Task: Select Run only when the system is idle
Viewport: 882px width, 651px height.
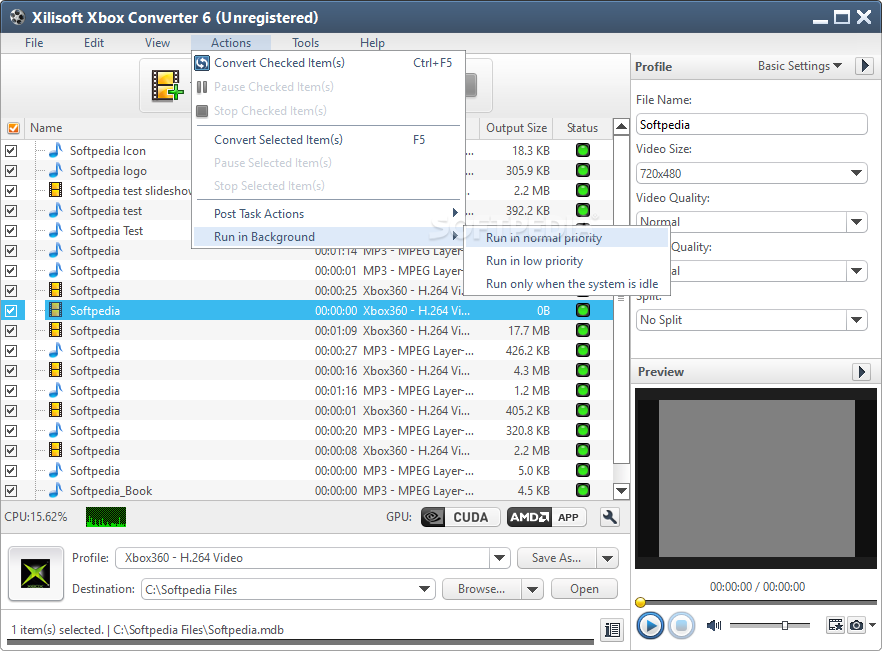Action: click(x=567, y=284)
